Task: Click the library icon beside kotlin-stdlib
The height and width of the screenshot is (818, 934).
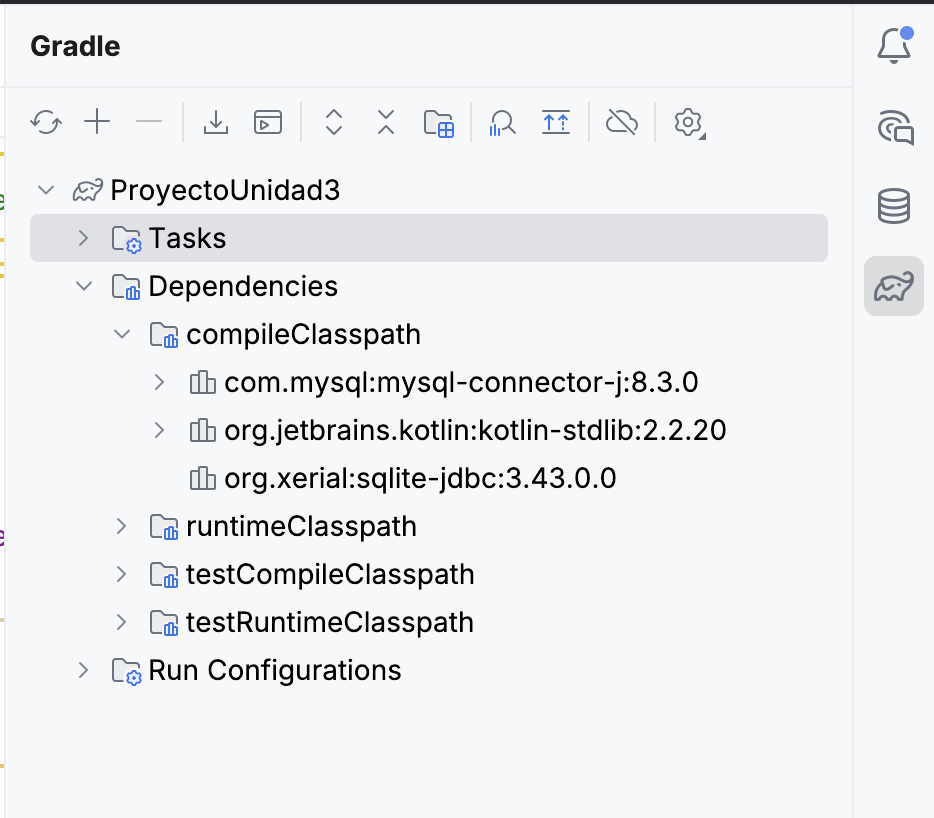Action: click(x=203, y=430)
